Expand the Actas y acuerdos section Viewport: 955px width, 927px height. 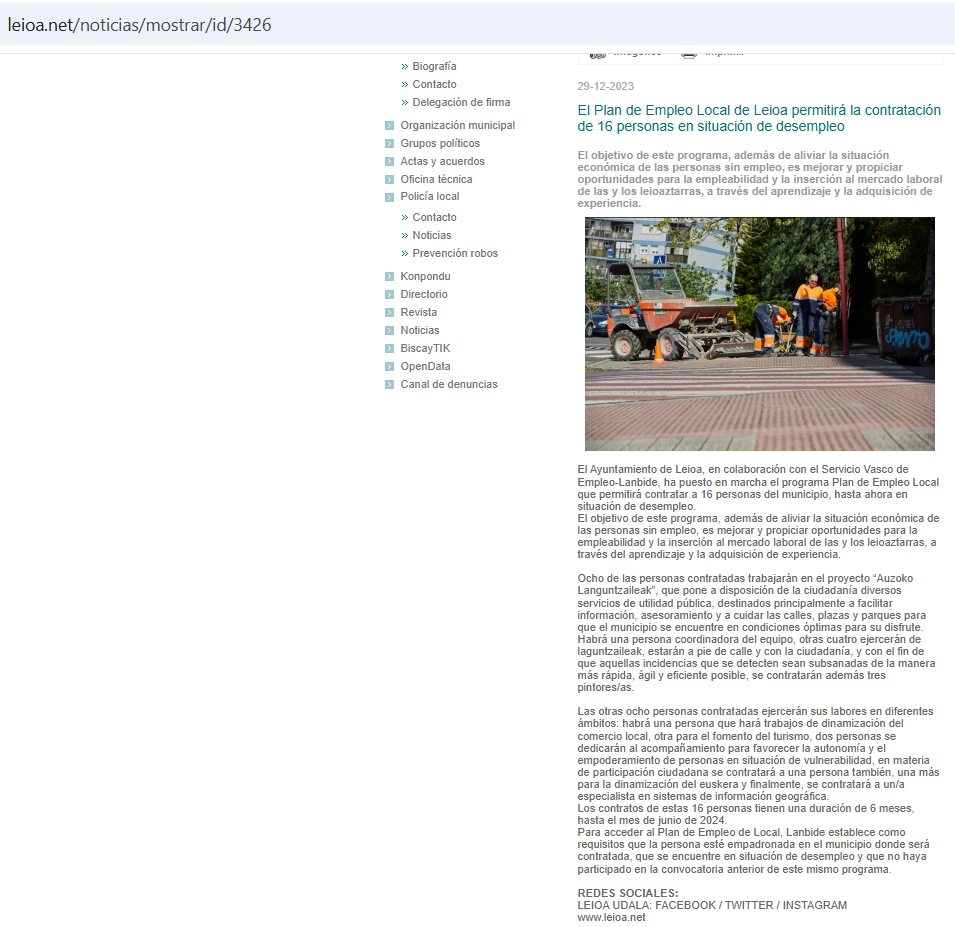pyautogui.click(x=442, y=162)
